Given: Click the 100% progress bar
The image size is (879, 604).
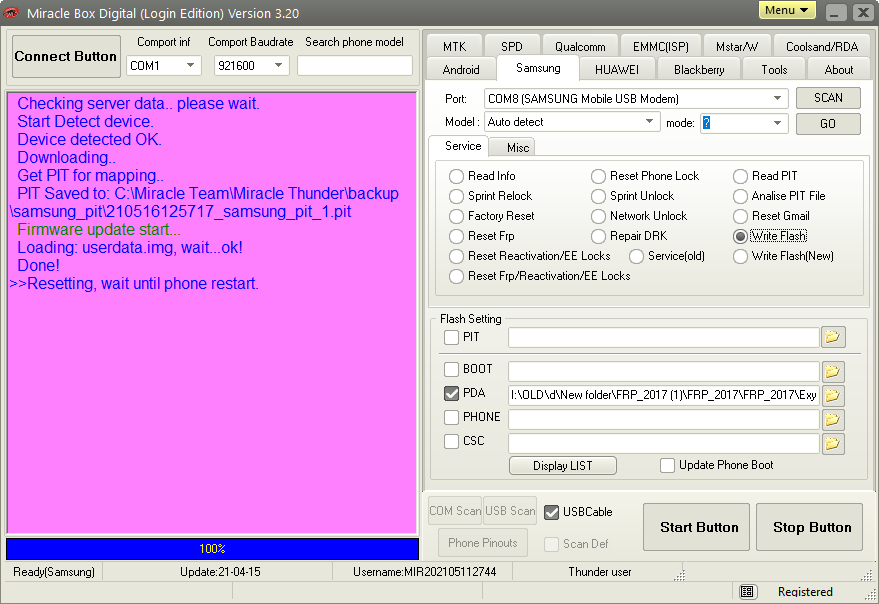Looking at the screenshot, I should (212, 549).
